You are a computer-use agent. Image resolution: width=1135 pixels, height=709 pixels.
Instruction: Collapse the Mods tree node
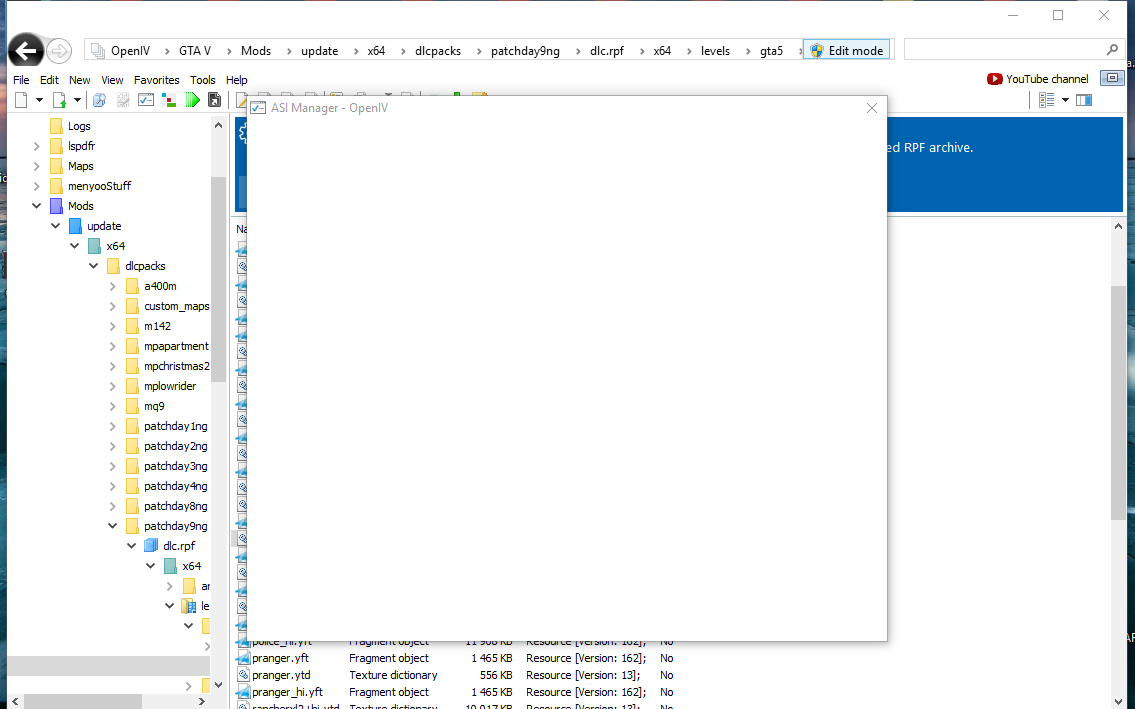coord(37,206)
